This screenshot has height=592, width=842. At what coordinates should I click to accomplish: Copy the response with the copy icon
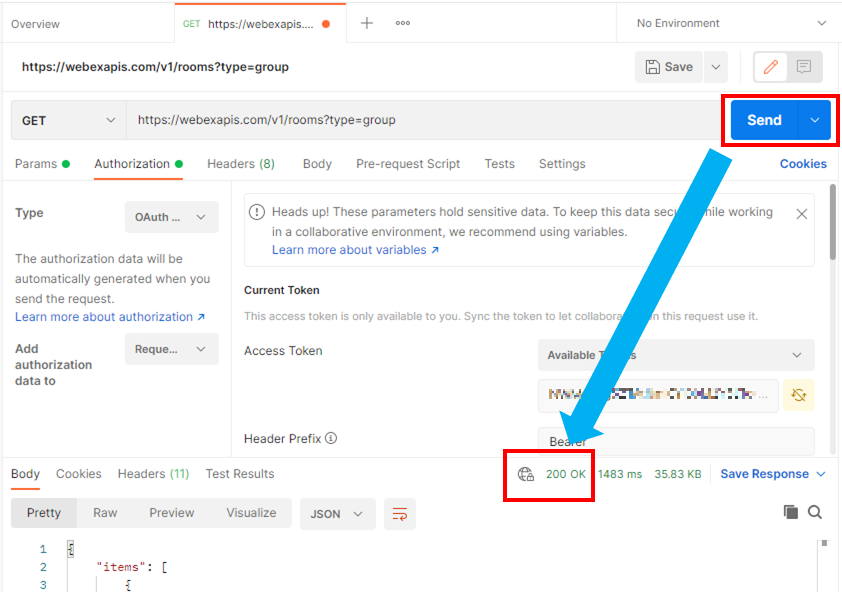click(790, 512)
